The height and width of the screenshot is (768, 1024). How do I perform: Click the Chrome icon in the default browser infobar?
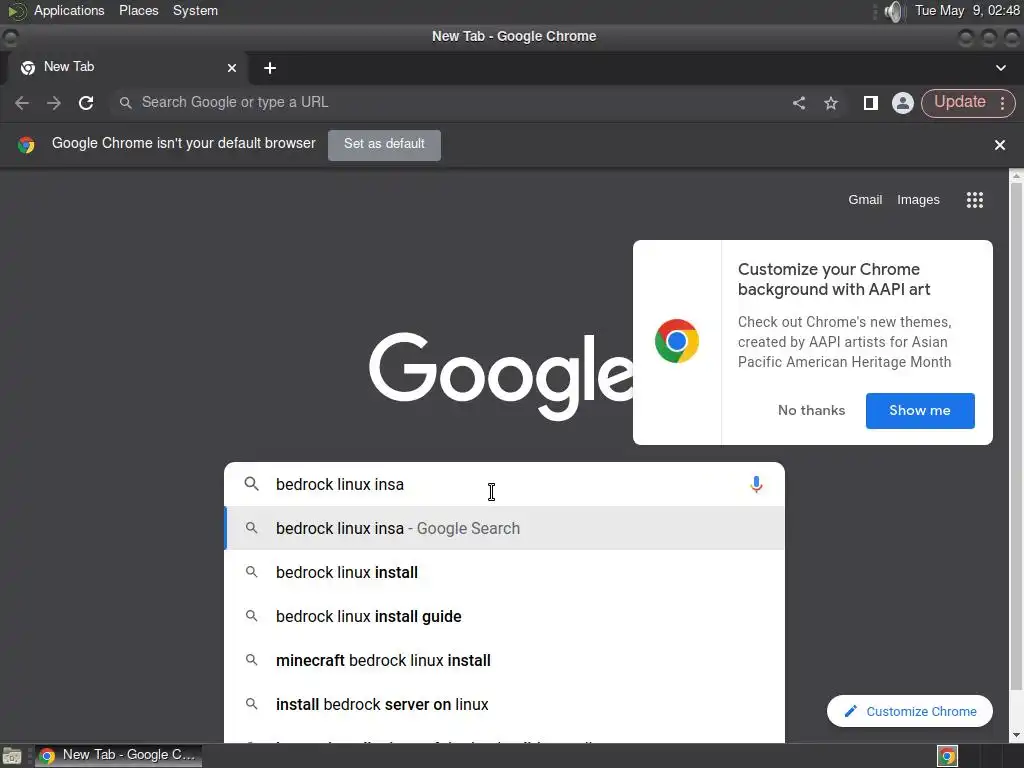pos(26,144)
